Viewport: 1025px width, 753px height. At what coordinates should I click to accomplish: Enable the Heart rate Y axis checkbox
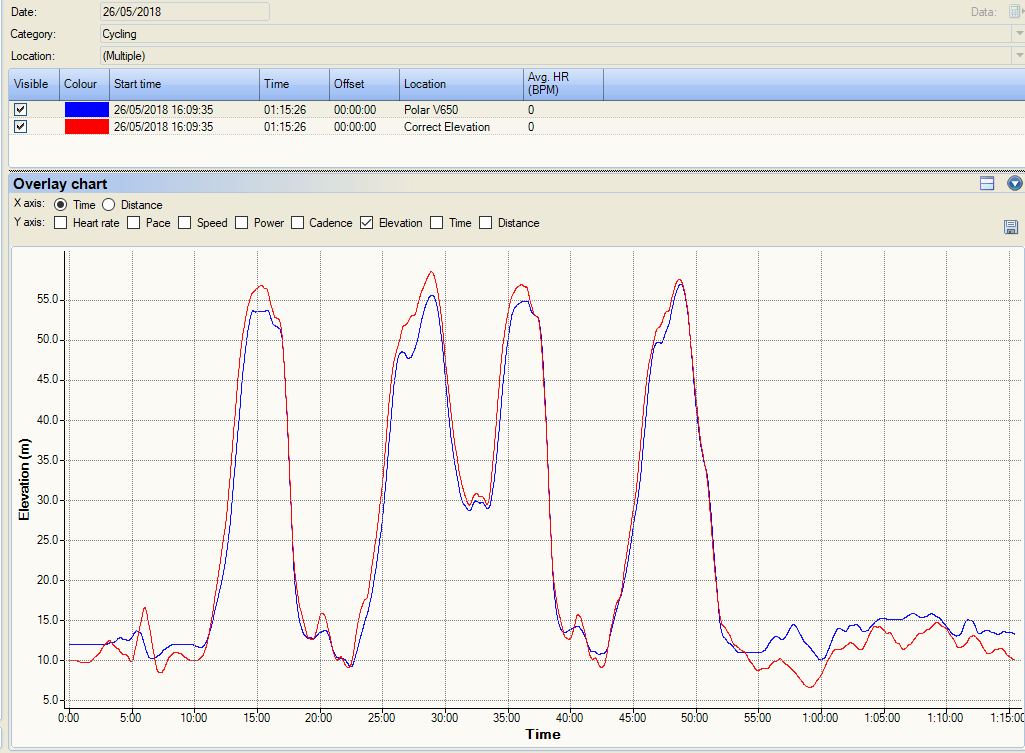[x=61, y=223]
